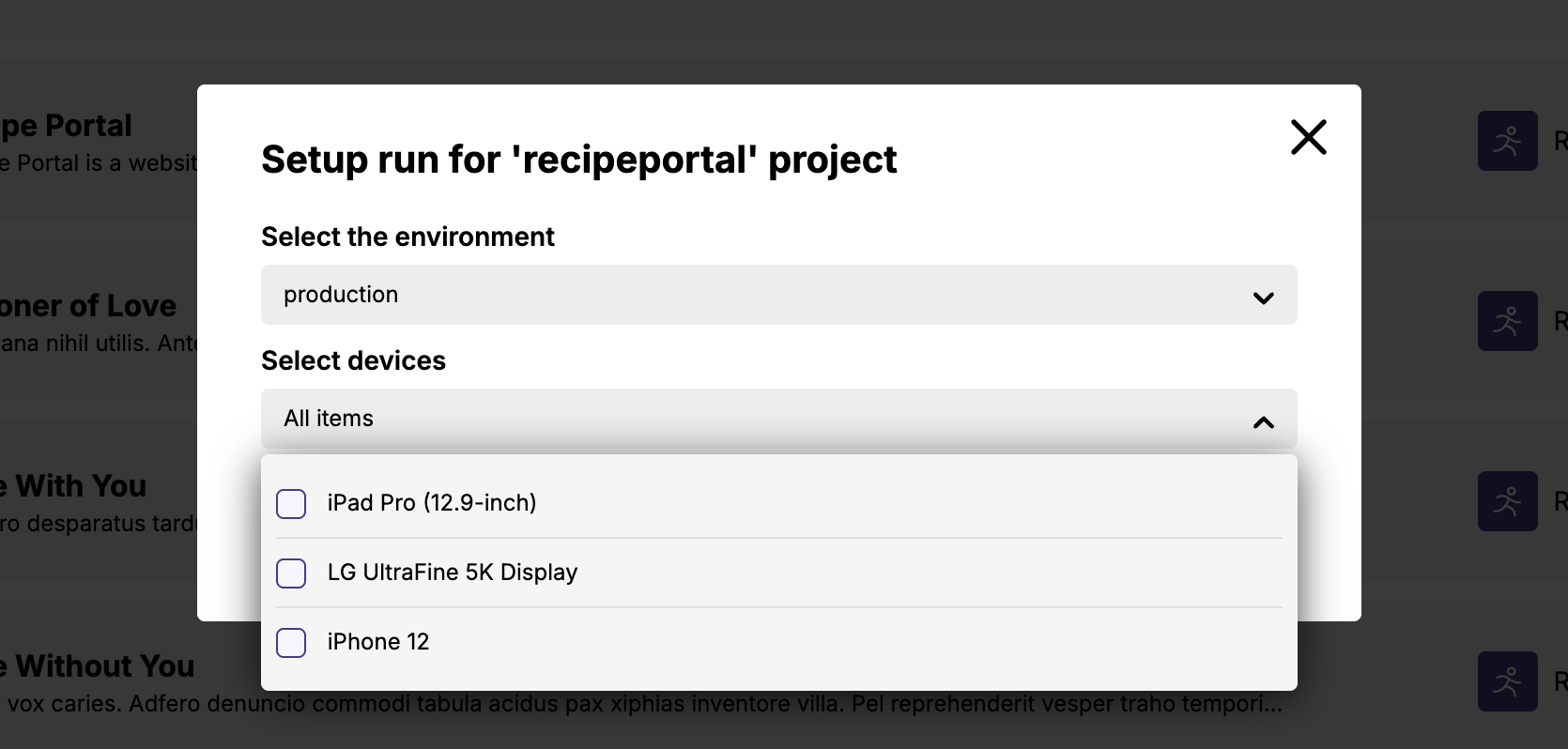
Task: Click the Without You description text
Action: point(638,704)
